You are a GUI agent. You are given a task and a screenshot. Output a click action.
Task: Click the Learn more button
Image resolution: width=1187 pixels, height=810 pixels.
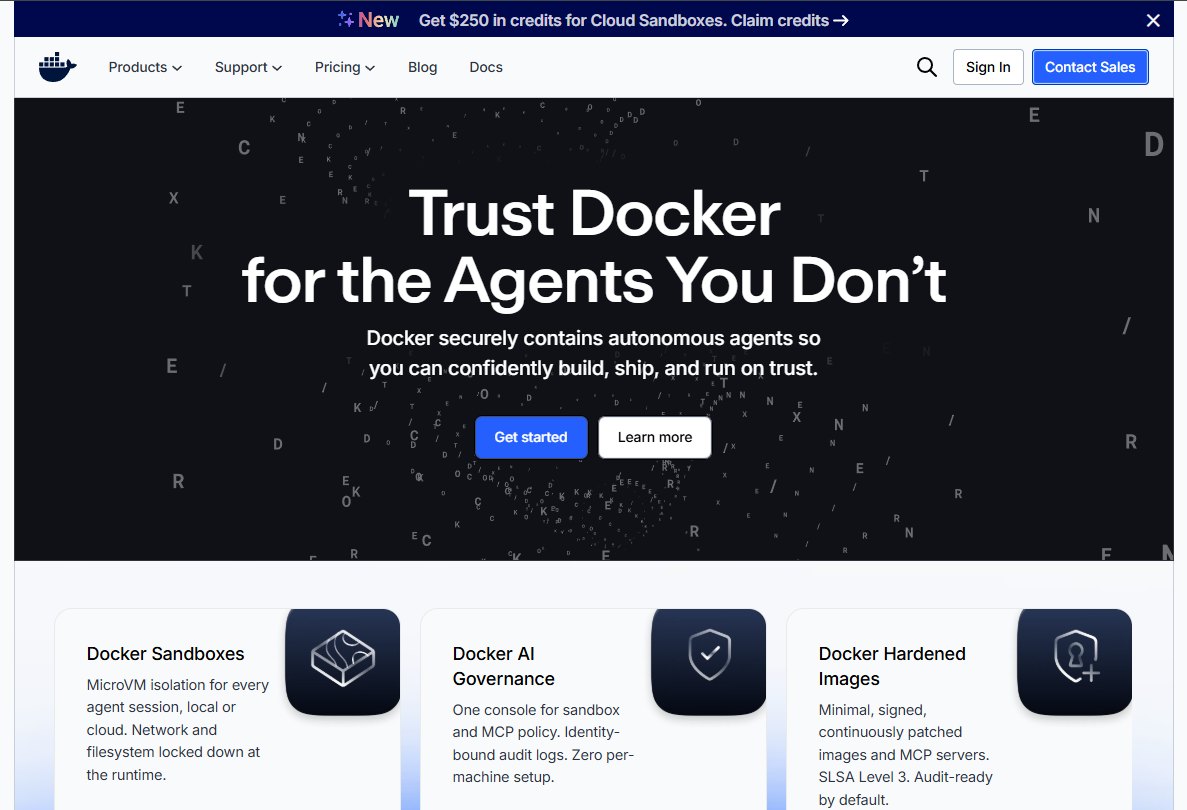655,438
